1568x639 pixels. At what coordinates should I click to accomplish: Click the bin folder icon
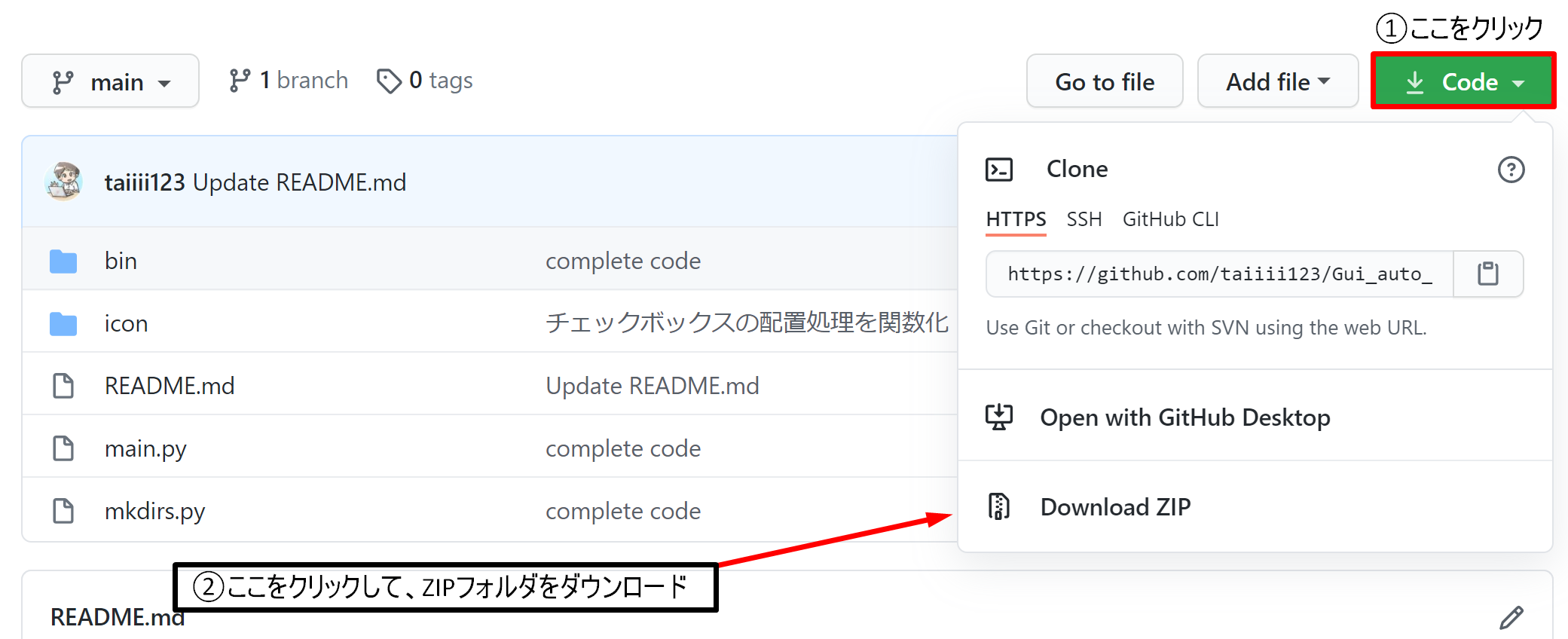tap(63, 261)
